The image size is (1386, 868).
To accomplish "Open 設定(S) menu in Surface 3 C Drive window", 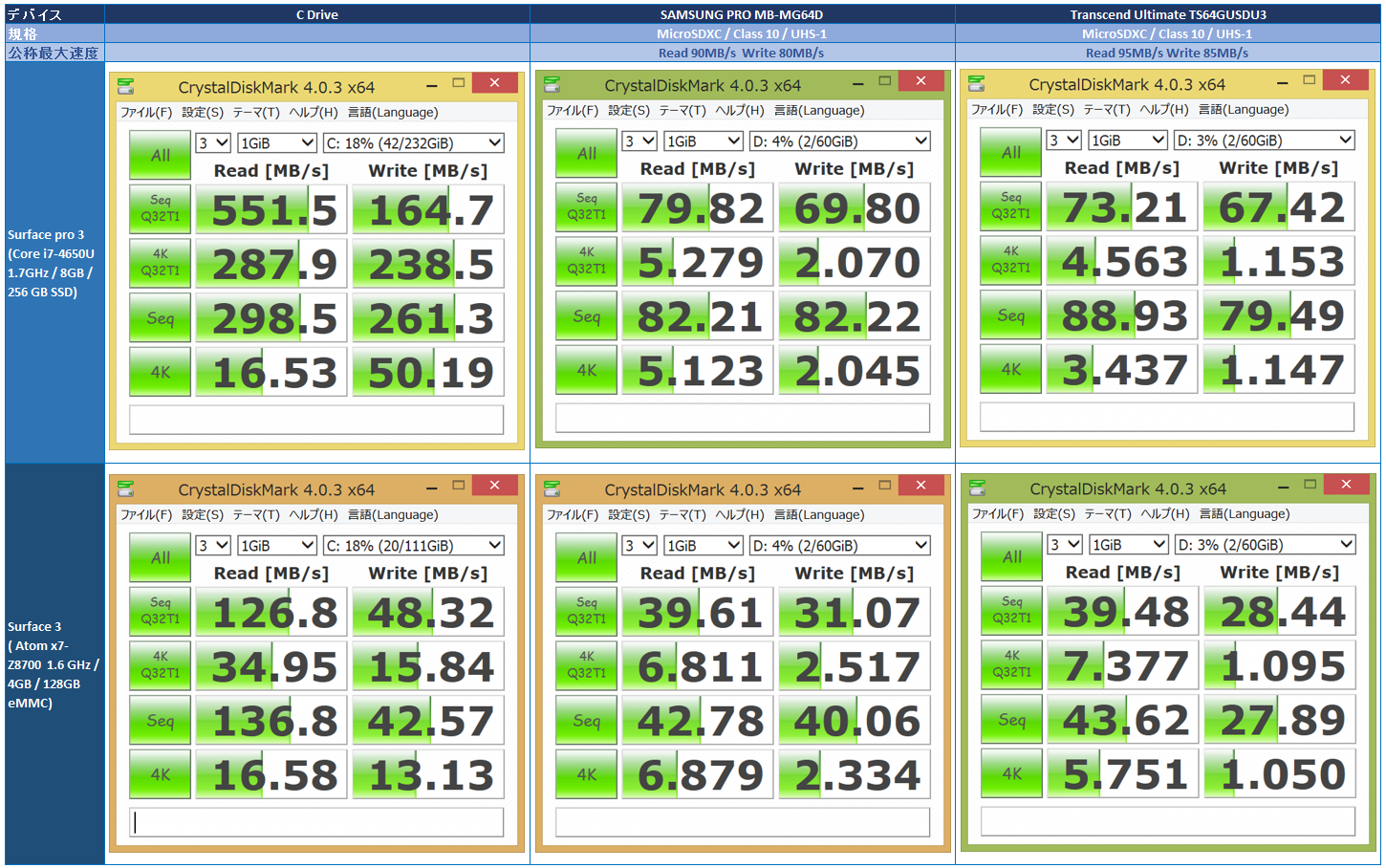I will point(203,514).
